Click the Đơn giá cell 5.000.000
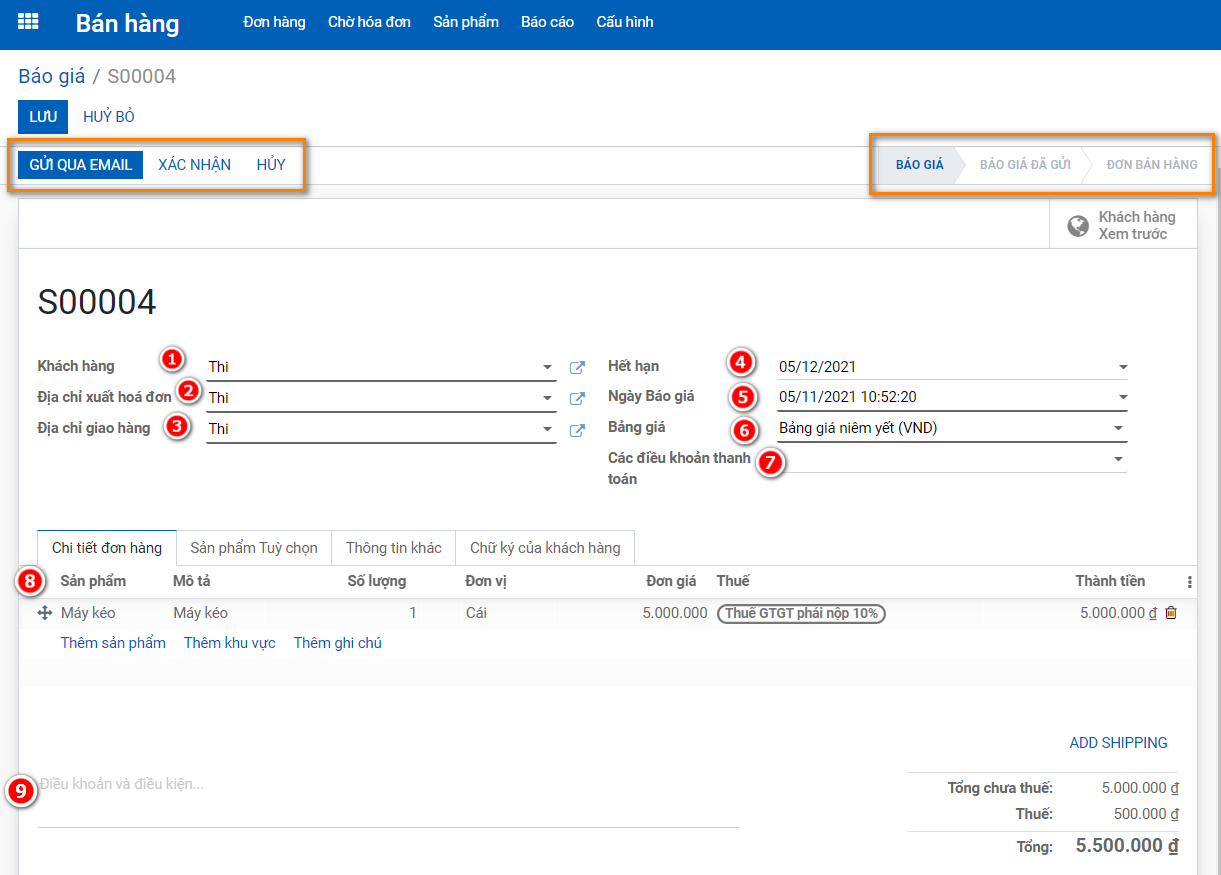The height and width of the screenshot is (875, 1221). (675, 613)
